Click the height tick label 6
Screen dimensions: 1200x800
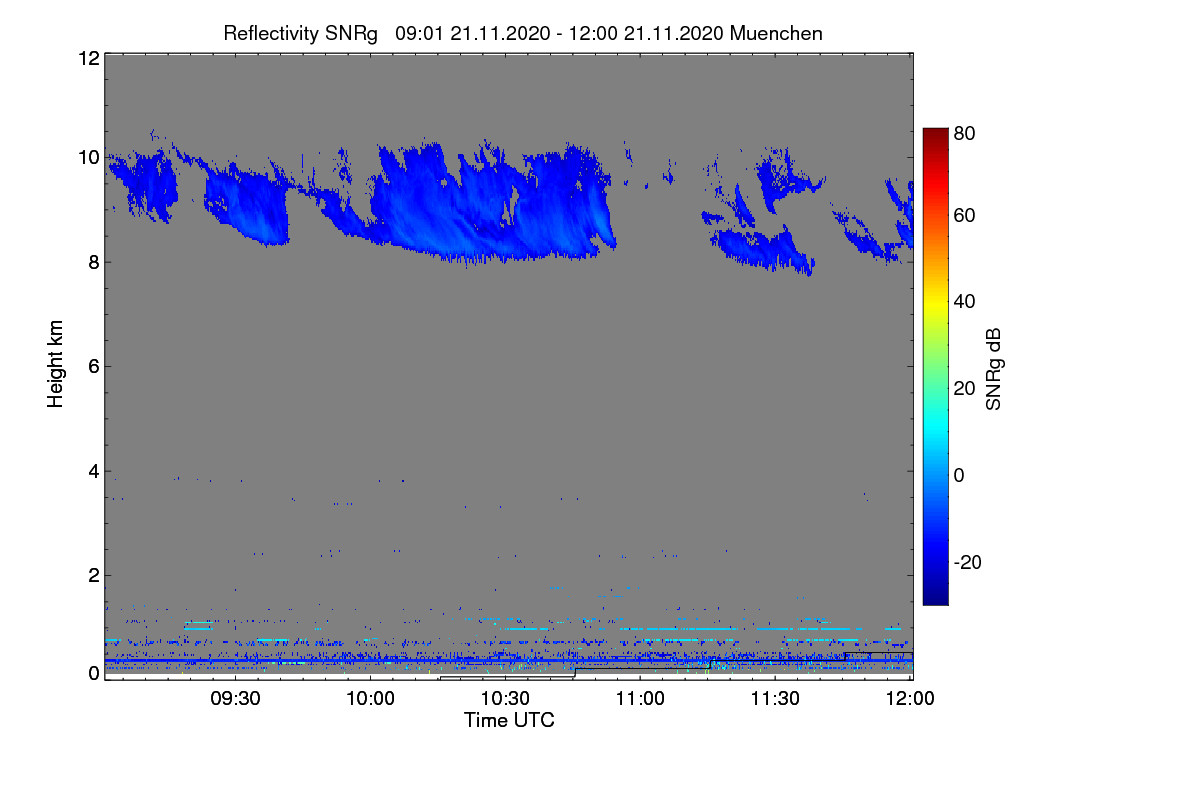tap(93, 366)
